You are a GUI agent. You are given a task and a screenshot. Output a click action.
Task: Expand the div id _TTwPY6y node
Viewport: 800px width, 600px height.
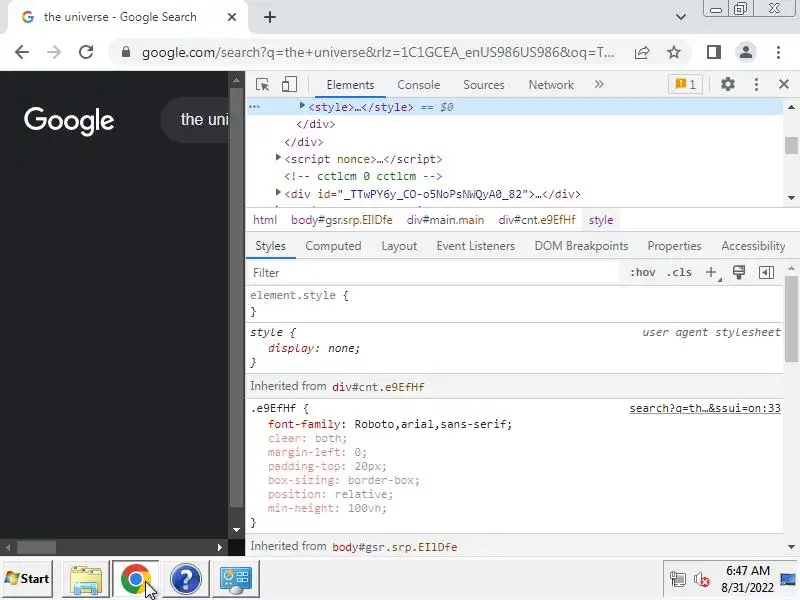[x=278, y=192]
